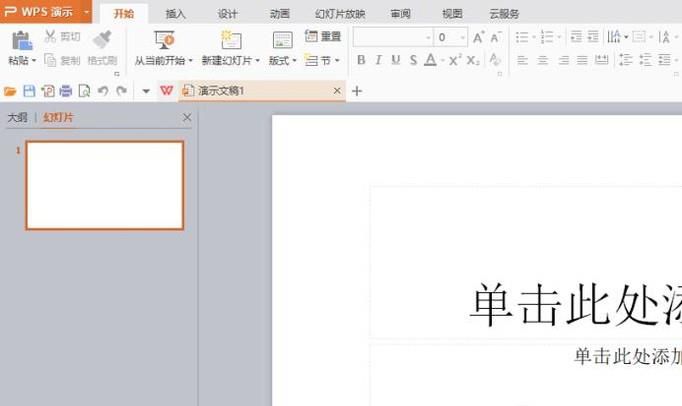Click the 重置 reset button
Screen dimensions: 682x406
click(x=323, y=36)
